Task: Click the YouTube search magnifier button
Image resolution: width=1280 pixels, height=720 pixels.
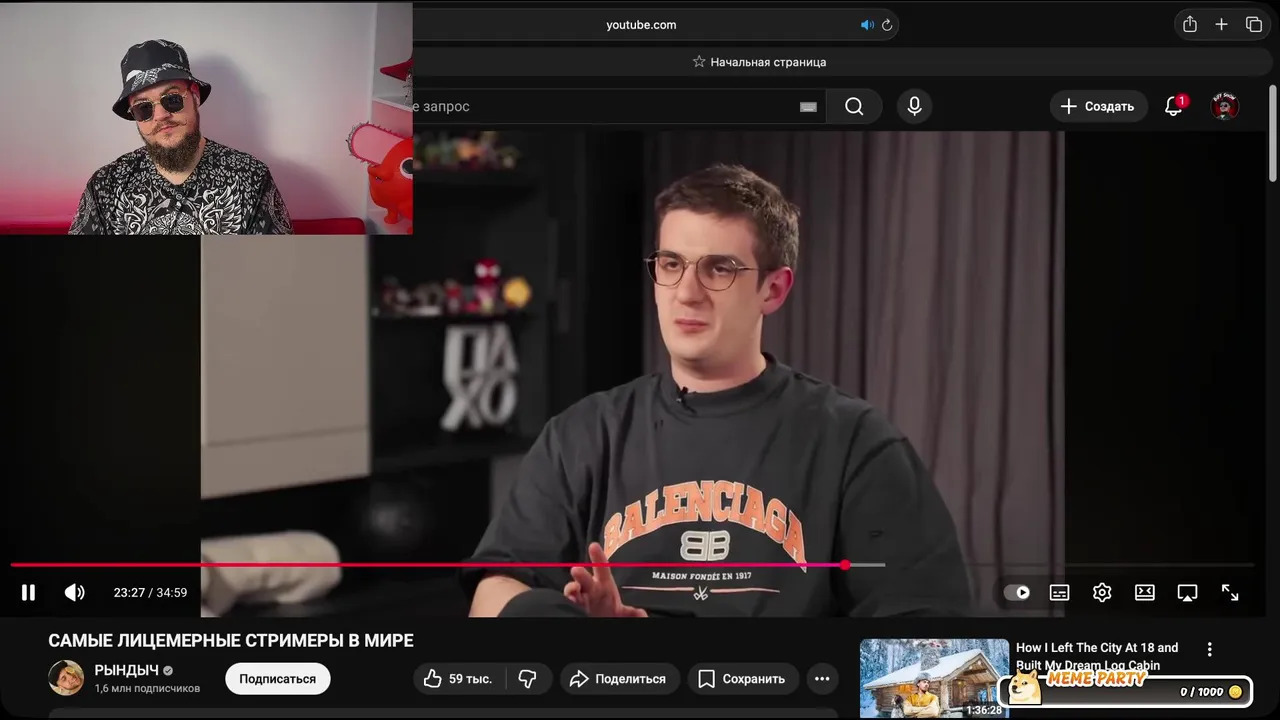Action: tap(854, 106)
